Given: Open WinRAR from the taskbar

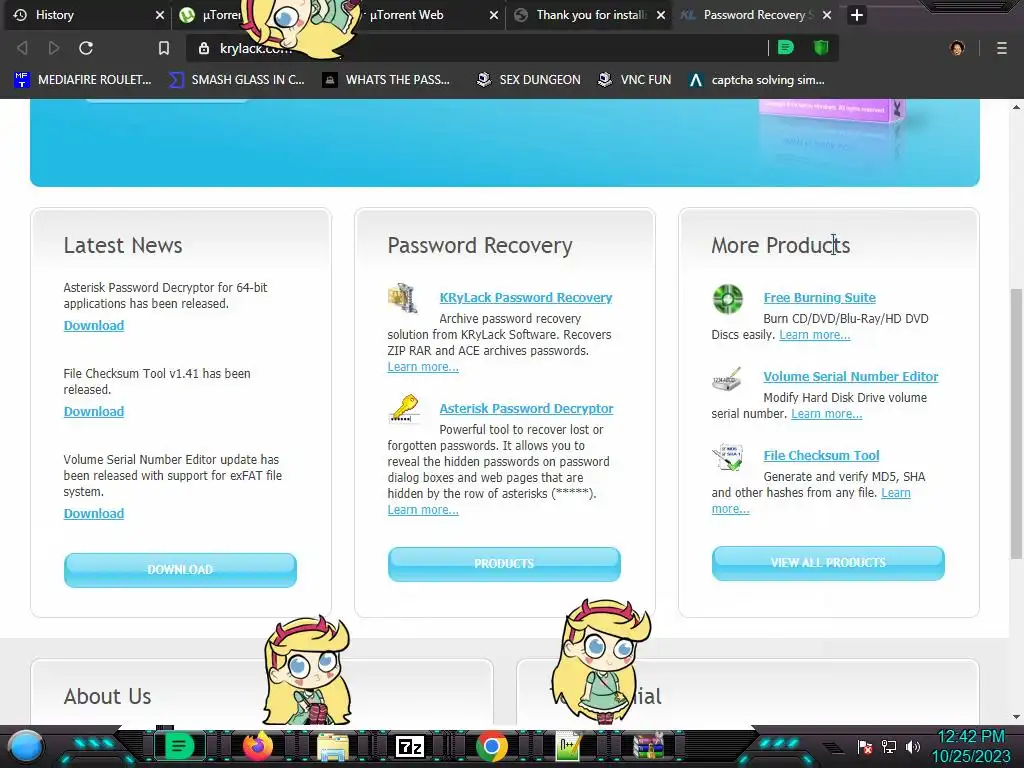Looking at the screenshot, I should pos(648,746).
